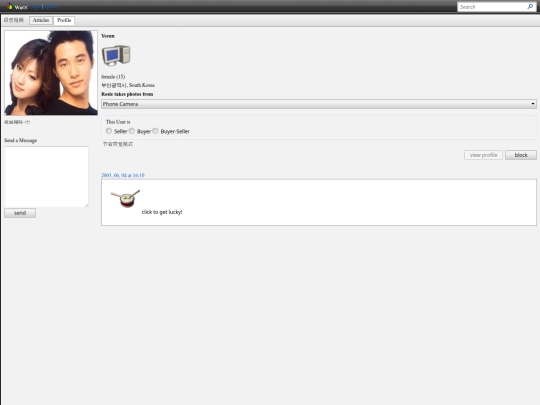Focus the Send a Message text area

[46, 177]
